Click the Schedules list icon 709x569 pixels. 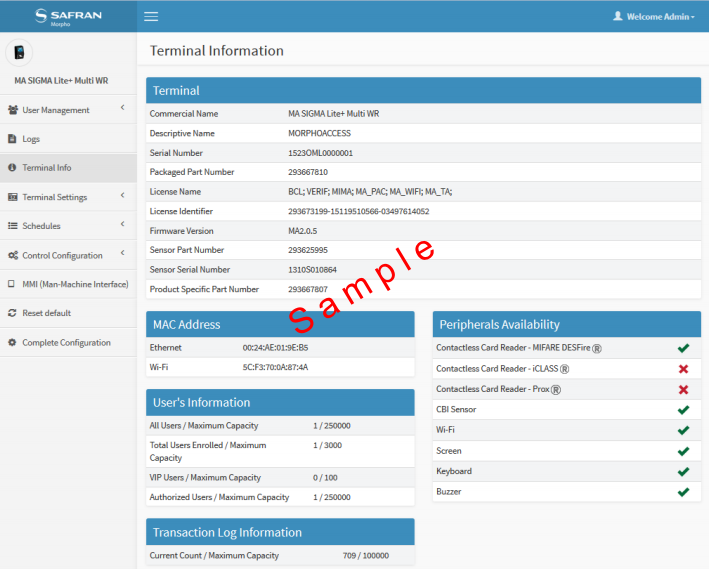point(13,226)
